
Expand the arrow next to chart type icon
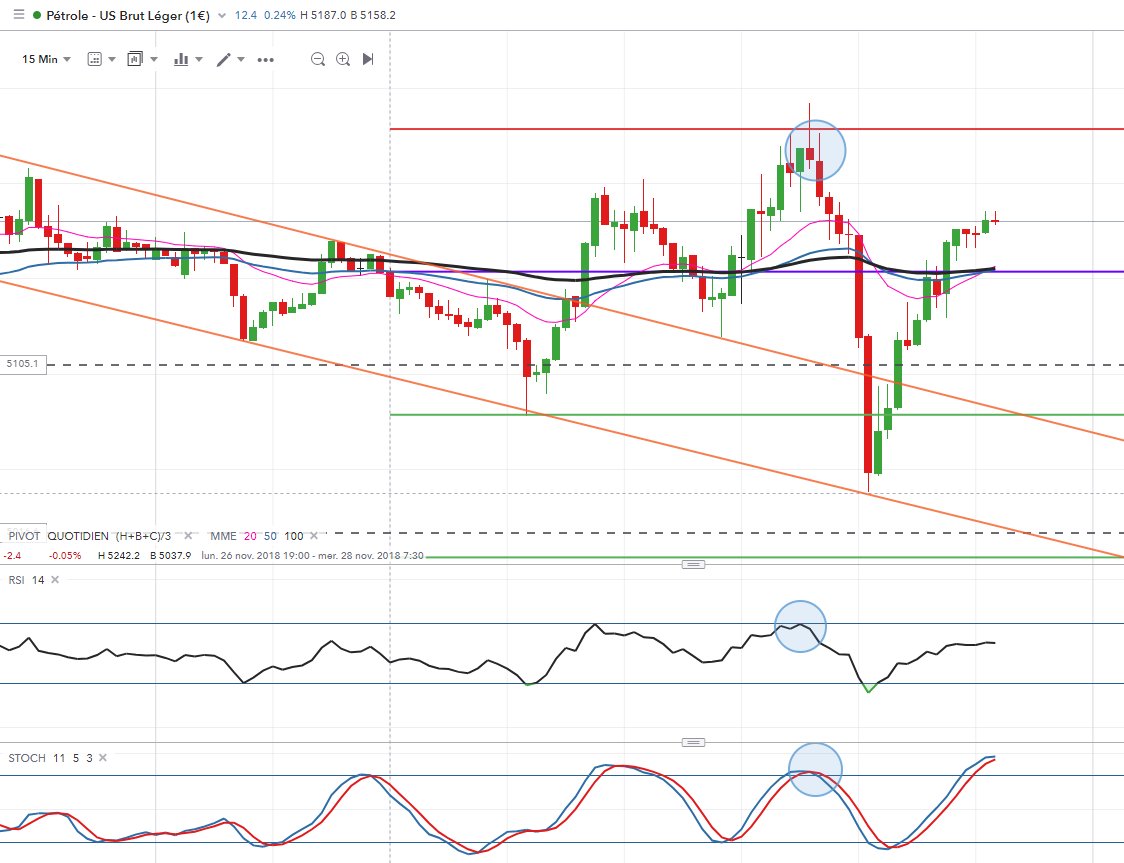coord(199,59)
